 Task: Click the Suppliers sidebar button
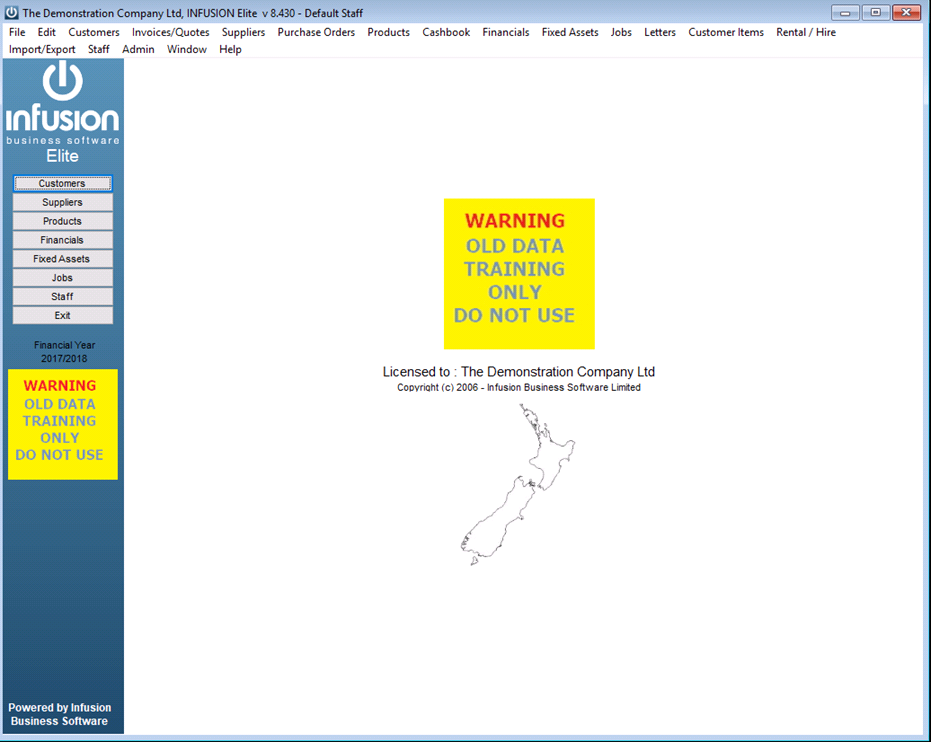(62, 202)
